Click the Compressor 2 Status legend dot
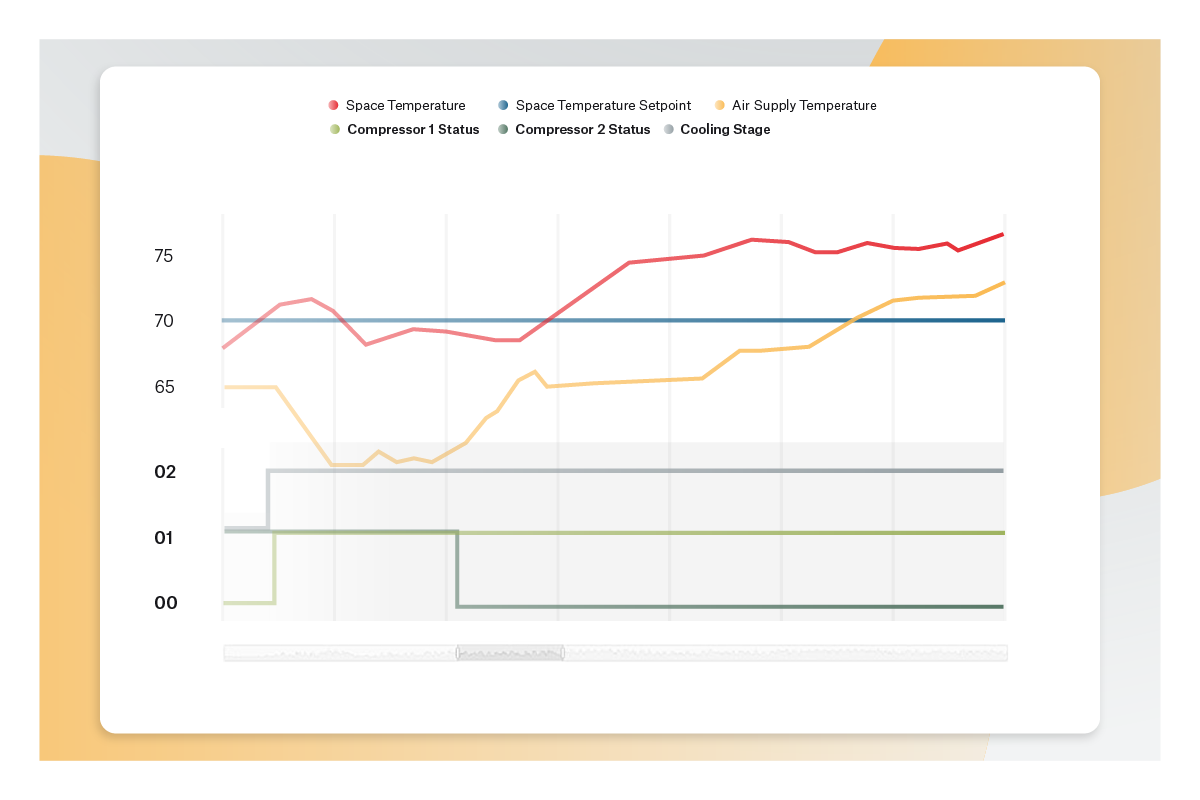This screenshot has width=1200, height=800. tap(503, 130)
